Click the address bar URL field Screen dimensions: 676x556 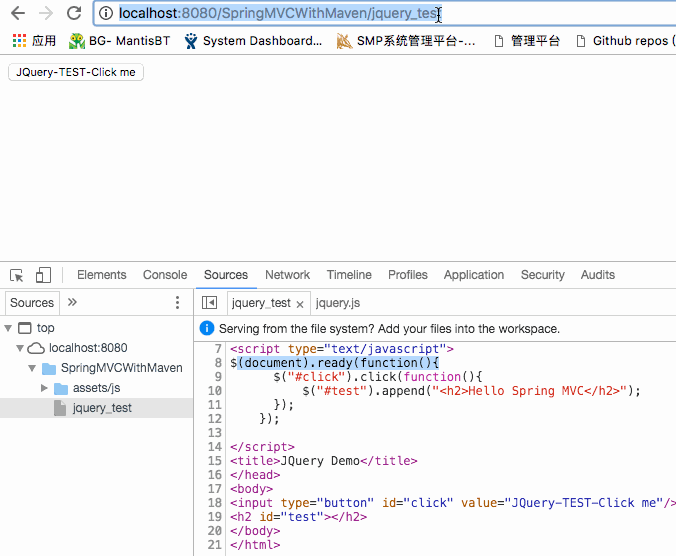point(384,13)
